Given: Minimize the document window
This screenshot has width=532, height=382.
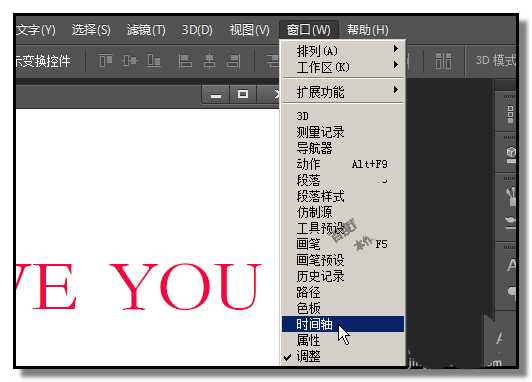Looking at the screenshot, I should point(216,95).
